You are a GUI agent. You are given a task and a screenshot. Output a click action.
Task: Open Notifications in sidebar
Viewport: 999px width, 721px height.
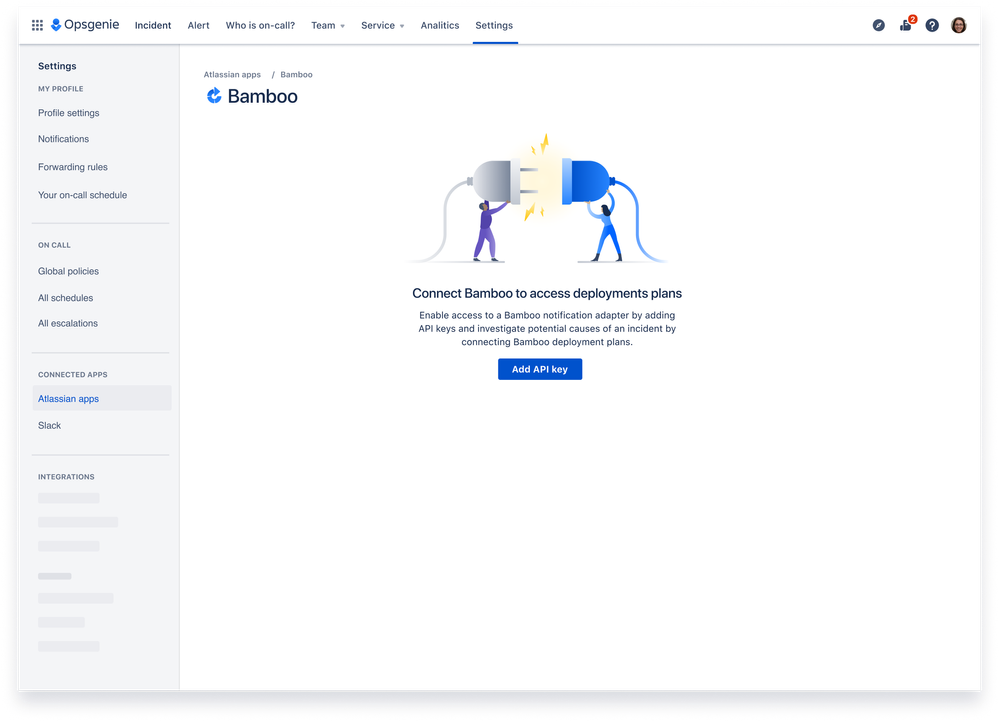63,139
